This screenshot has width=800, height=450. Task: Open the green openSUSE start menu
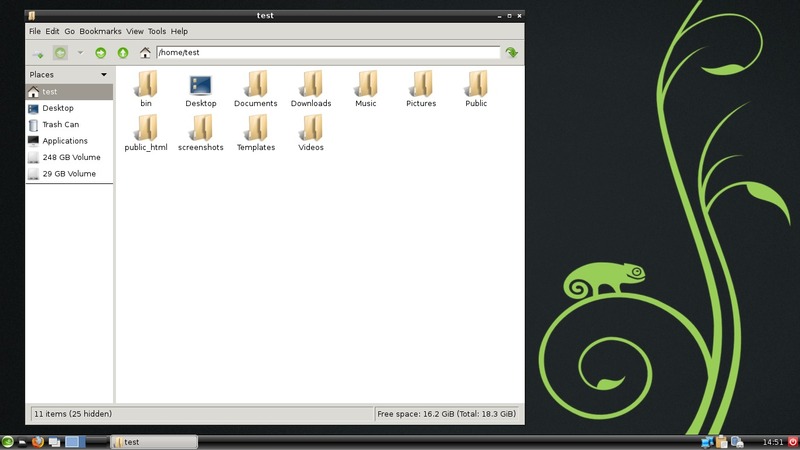(7, 442)
